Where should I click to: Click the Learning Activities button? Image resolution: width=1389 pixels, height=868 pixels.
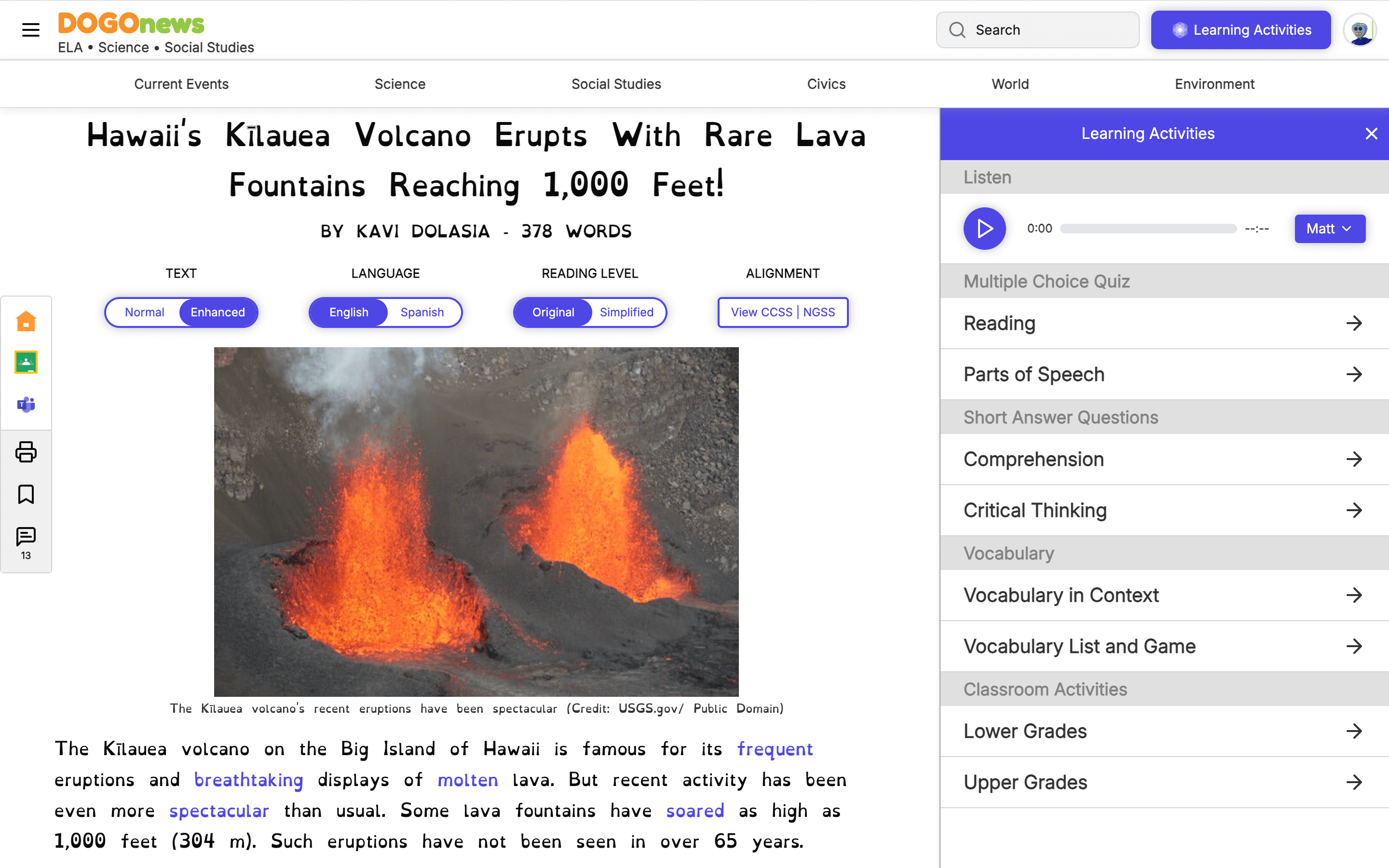1240,30
